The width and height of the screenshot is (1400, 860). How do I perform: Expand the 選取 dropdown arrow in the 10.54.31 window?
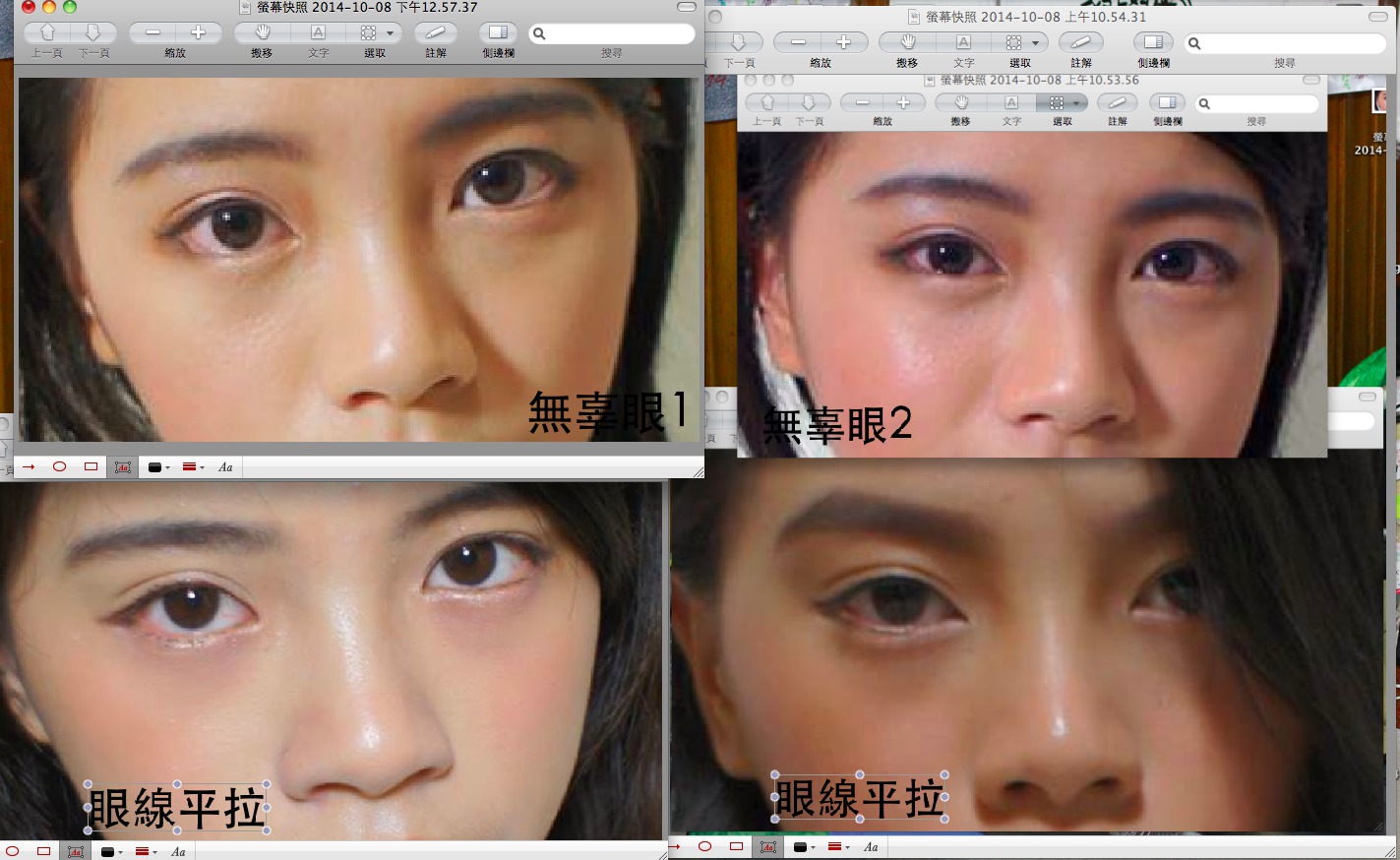tap(1036, 43)
